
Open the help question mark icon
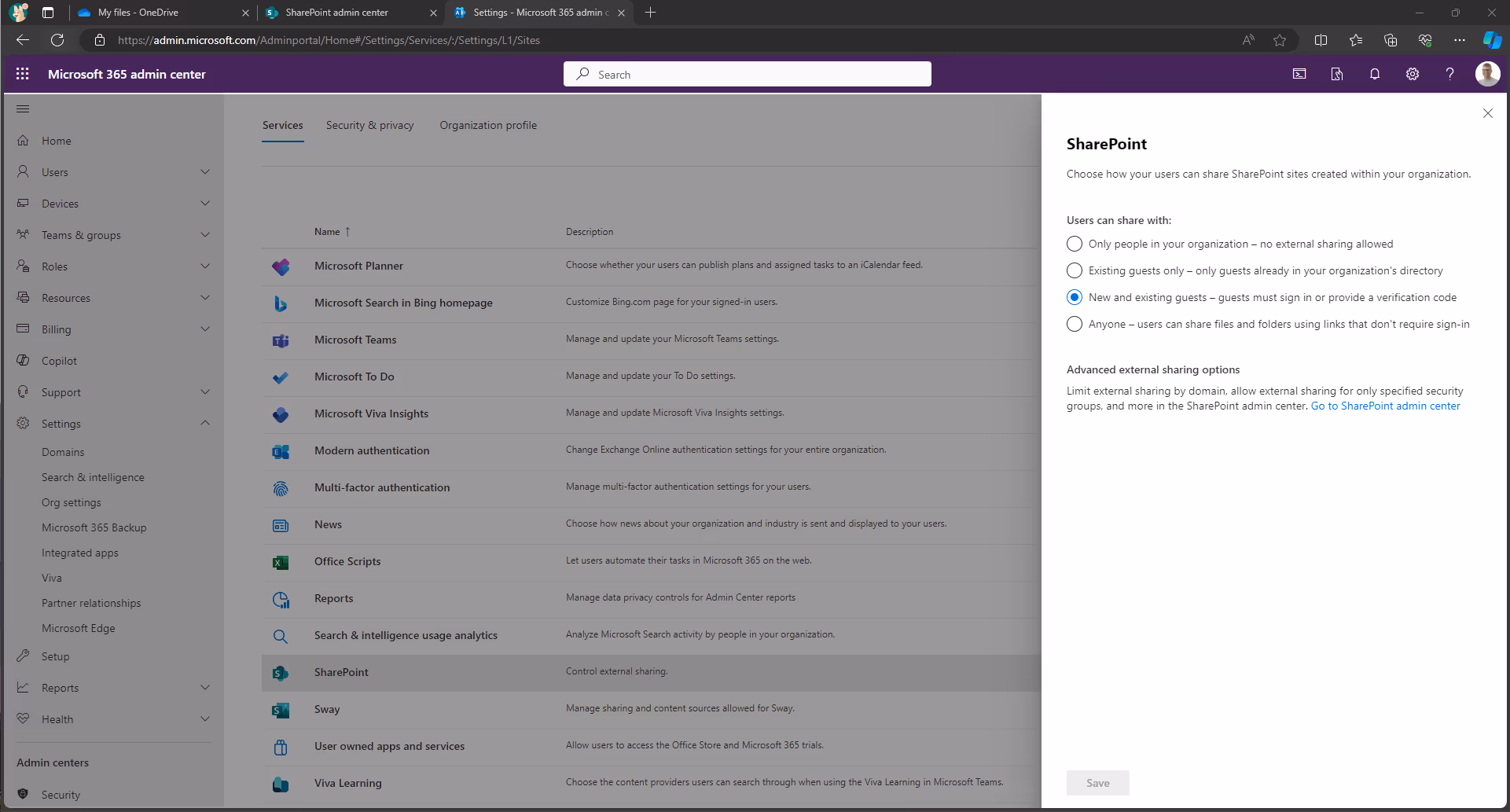(x=1450, y=74)
